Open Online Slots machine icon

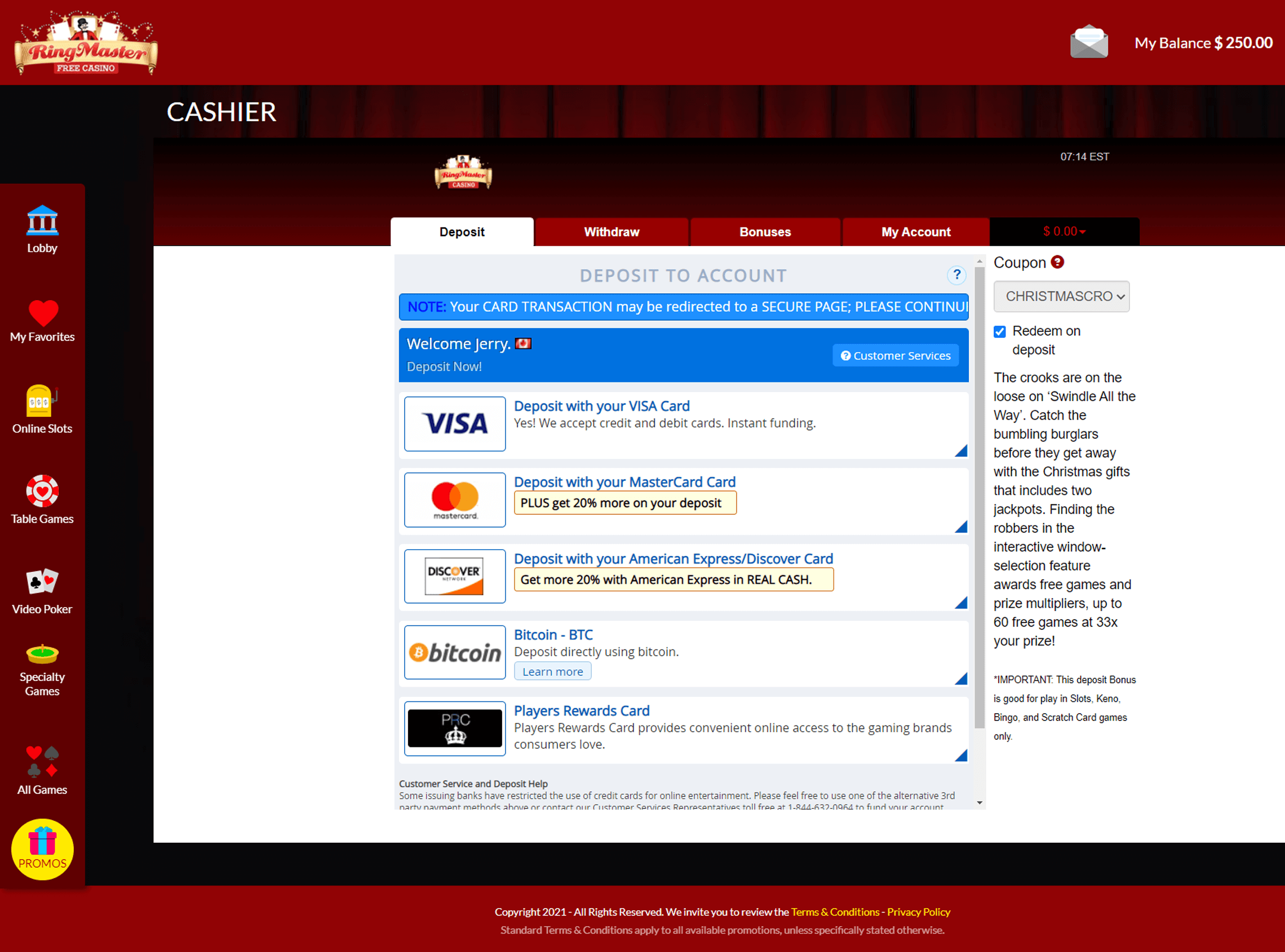42,401
